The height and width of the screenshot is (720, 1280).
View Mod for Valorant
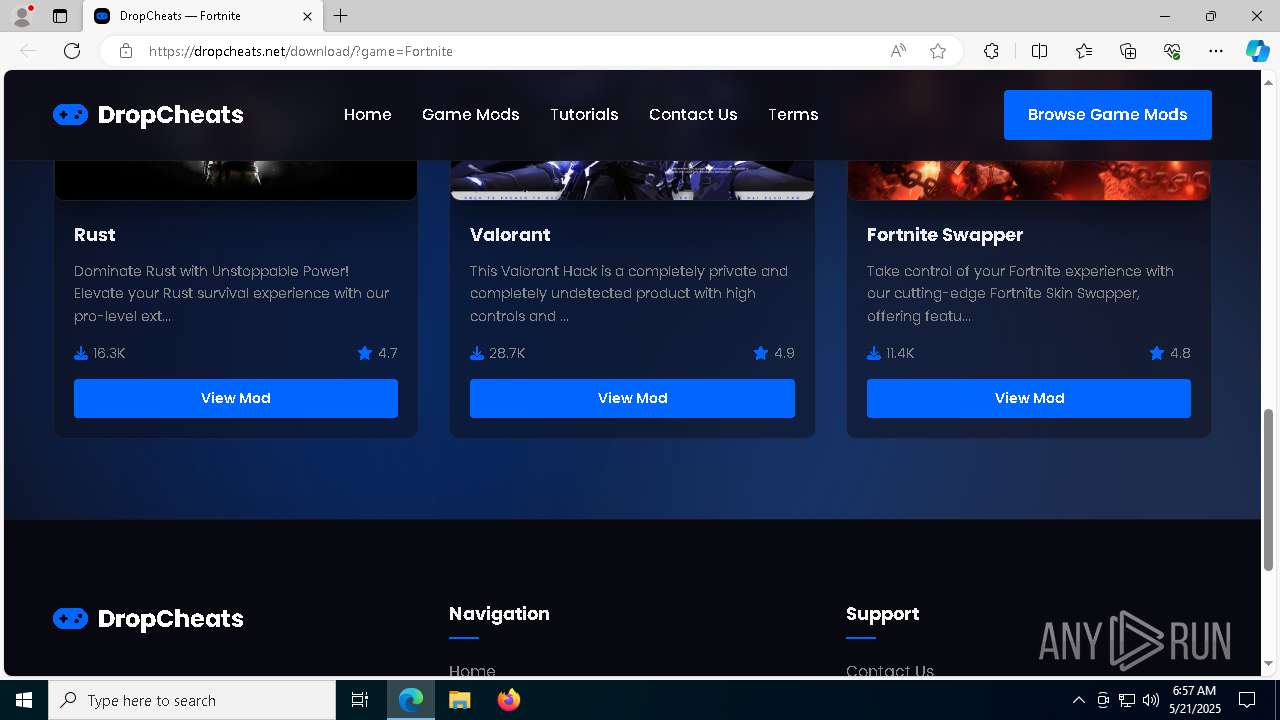(x=632, y=398)
